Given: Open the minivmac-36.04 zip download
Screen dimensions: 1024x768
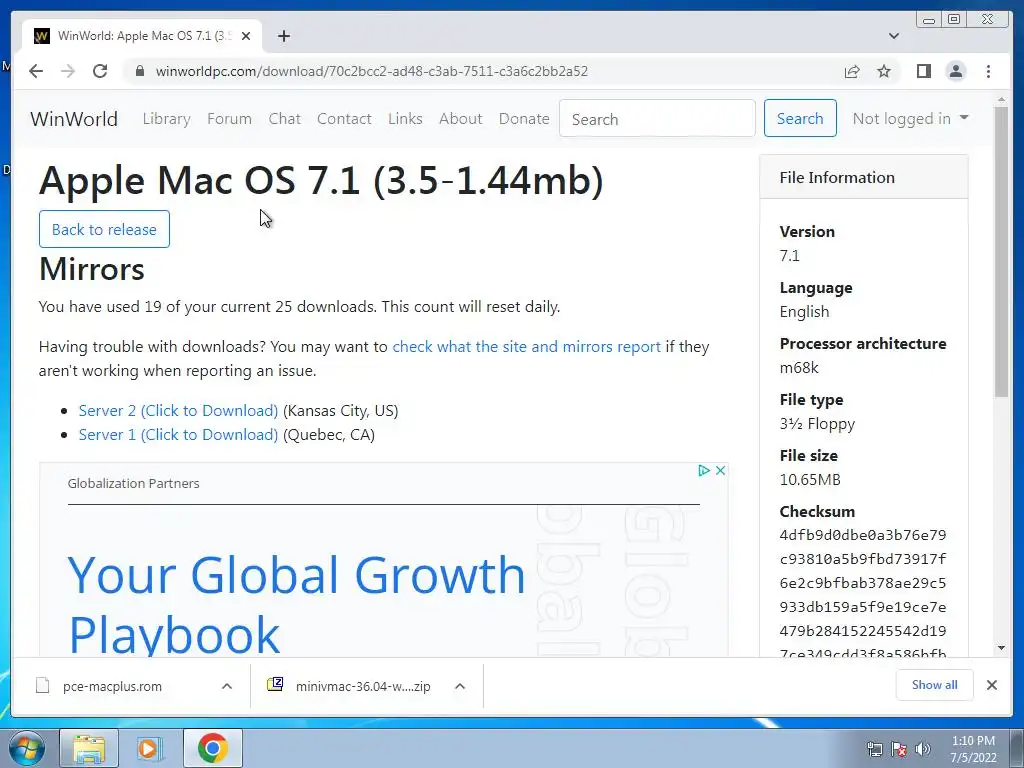Looking at the screenshot, I should coord(363,686).
